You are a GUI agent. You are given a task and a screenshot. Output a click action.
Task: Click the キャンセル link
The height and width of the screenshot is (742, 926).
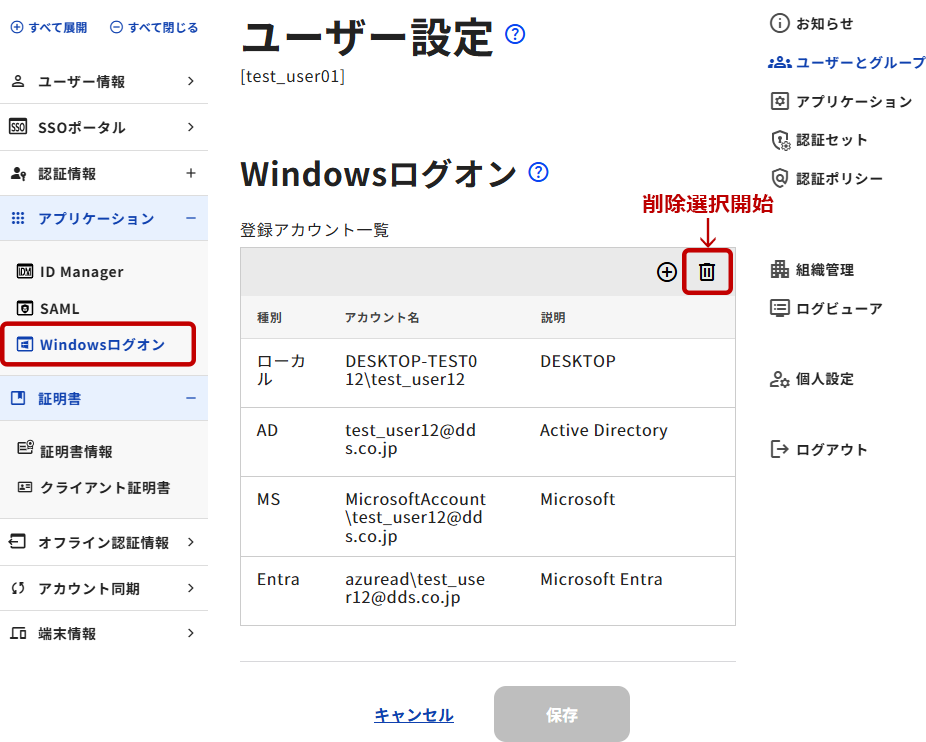coord(413,715)
